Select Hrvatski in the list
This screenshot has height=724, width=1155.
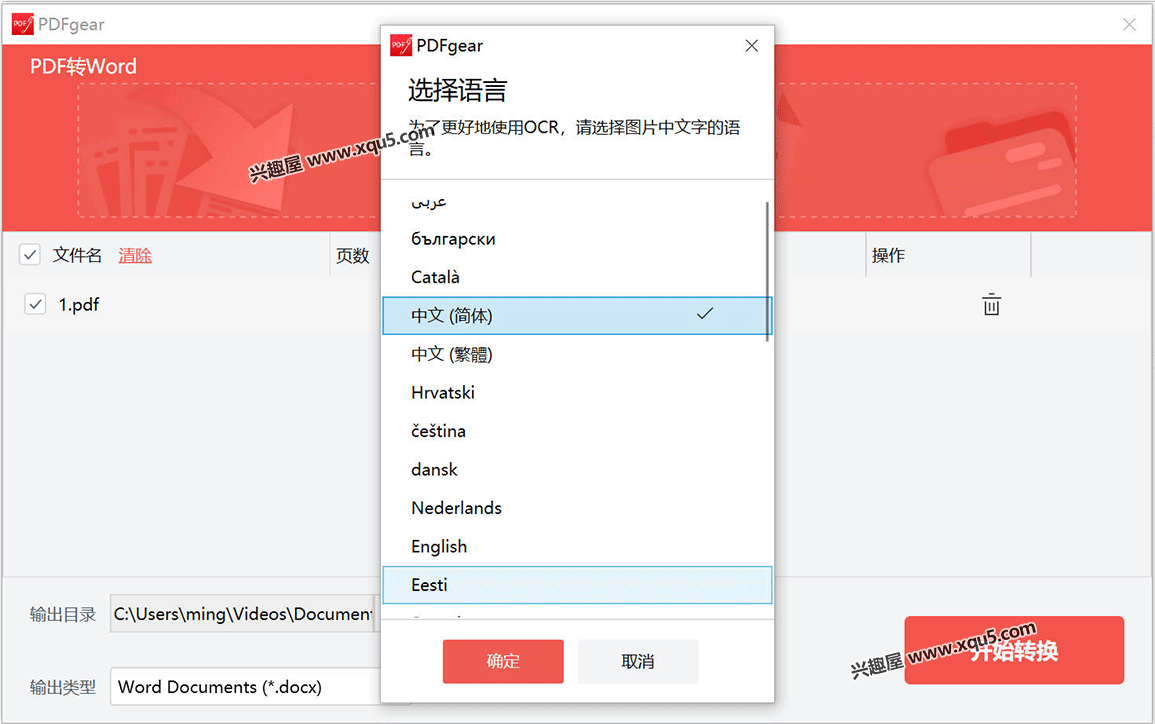point(577,393)
